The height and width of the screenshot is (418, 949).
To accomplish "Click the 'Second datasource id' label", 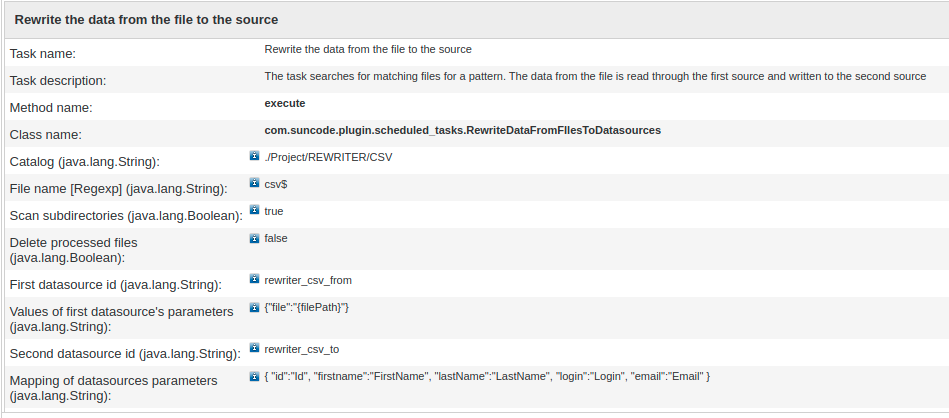I will point(125,353).
